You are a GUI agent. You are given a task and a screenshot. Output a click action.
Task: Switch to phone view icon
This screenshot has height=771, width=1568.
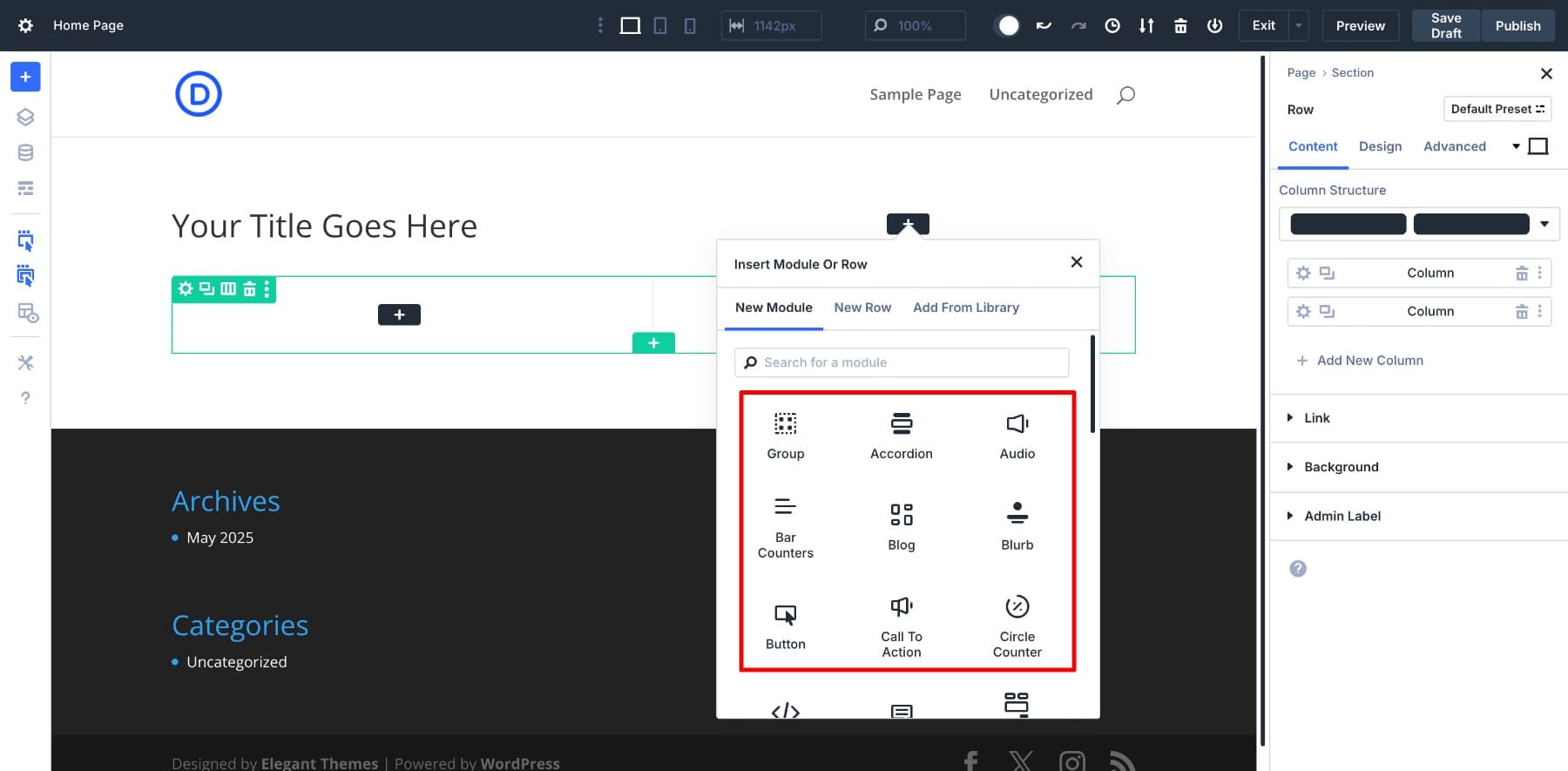(690, 25)
